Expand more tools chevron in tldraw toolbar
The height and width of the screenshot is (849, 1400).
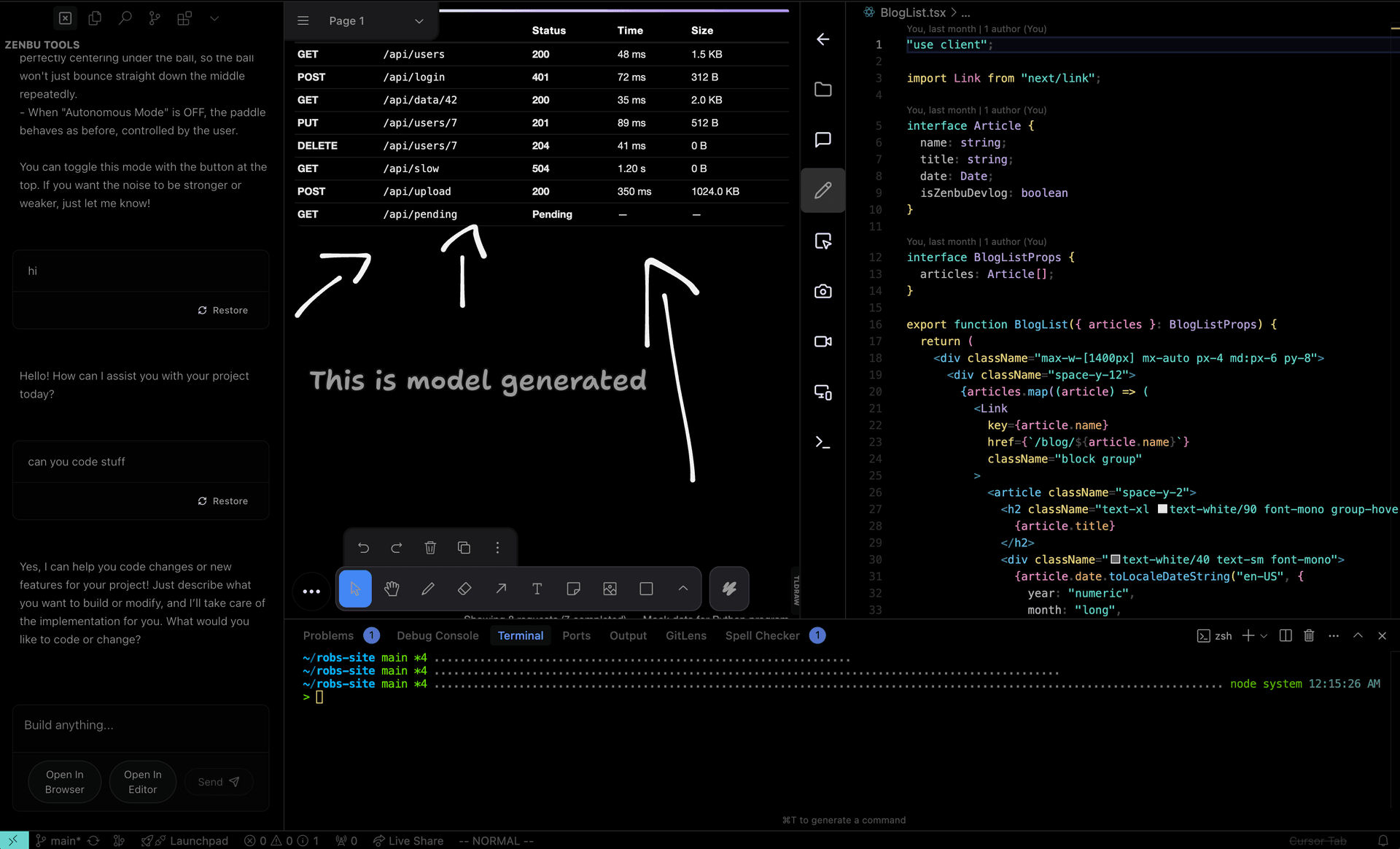(x=683, y=589)
